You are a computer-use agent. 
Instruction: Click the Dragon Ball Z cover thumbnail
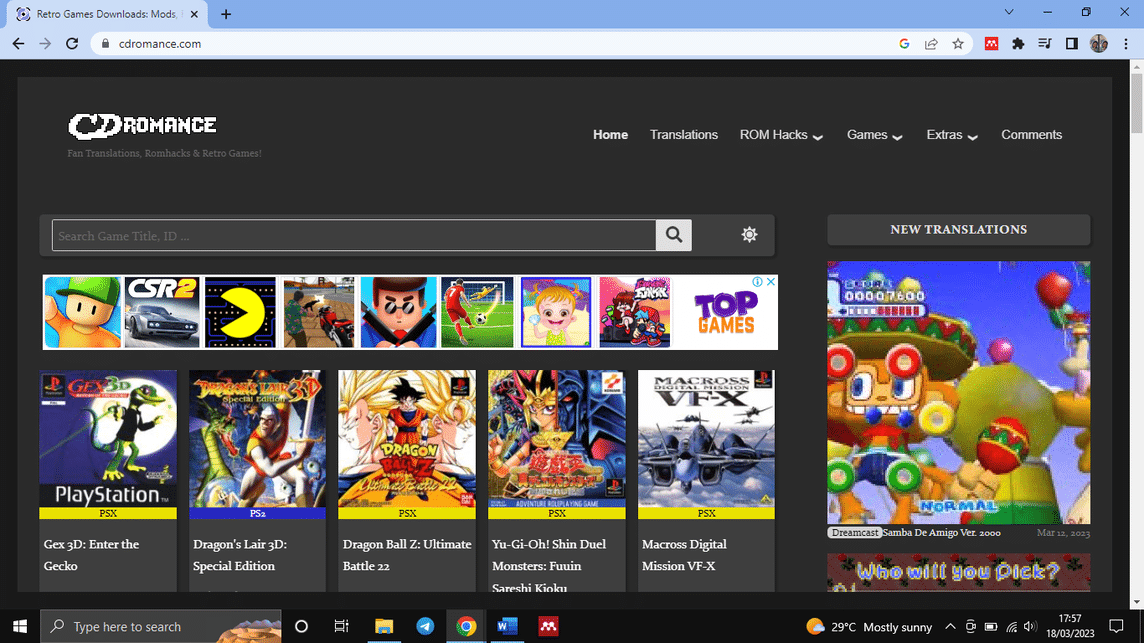407,439
